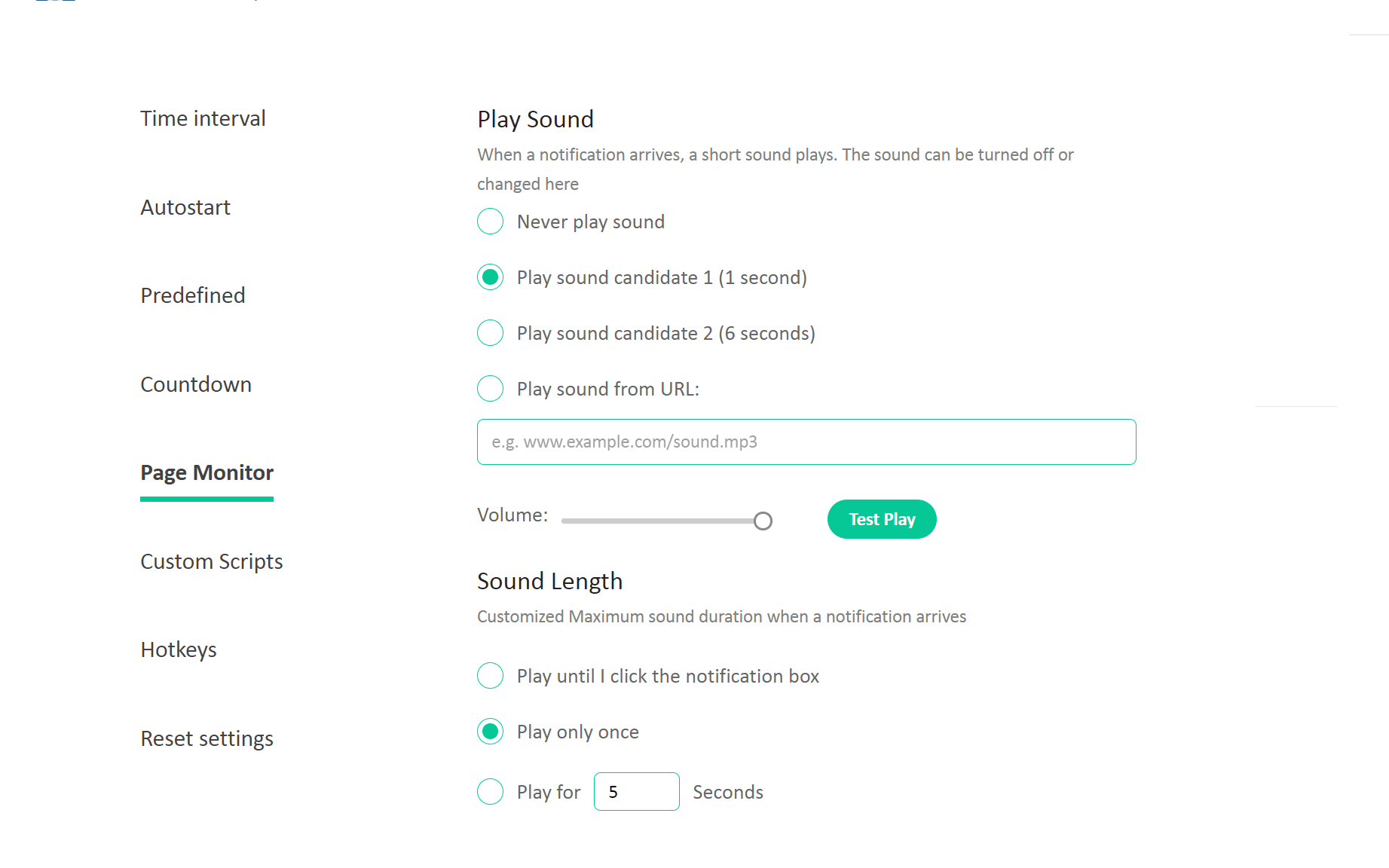This screenshot has height=868, width=1389.
Task: Choose Play sound candidate 1 radio
Action: (491, 277)
